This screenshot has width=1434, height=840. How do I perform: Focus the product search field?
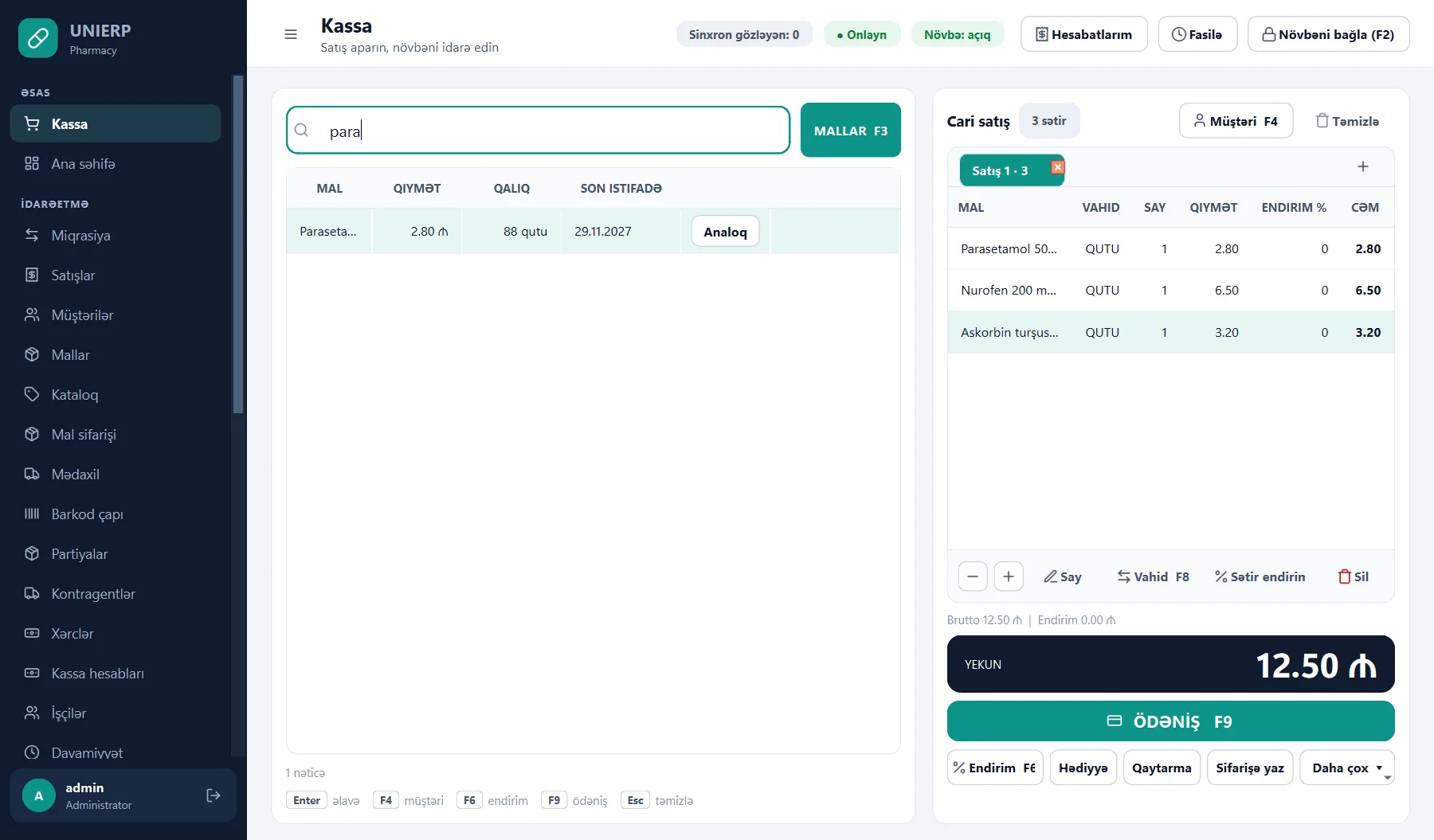coord(538,131)
